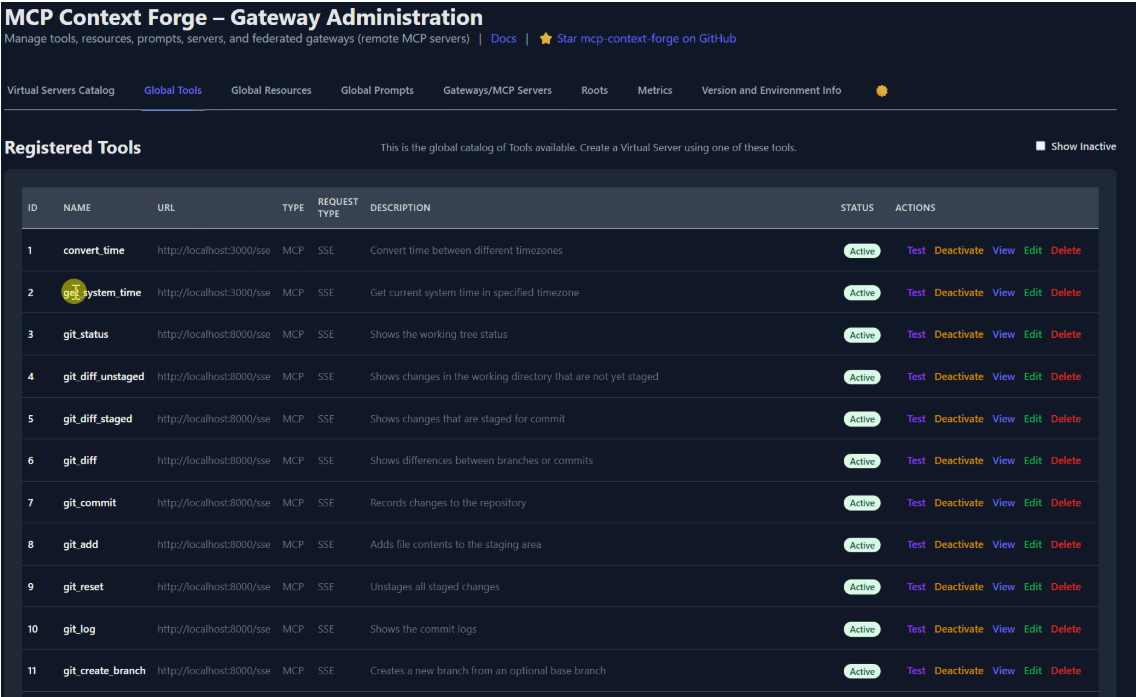Switch to the Global Tools tab
Image resolution: width=1136 pixels, height=697 pixels.
[x=172, y=91]
